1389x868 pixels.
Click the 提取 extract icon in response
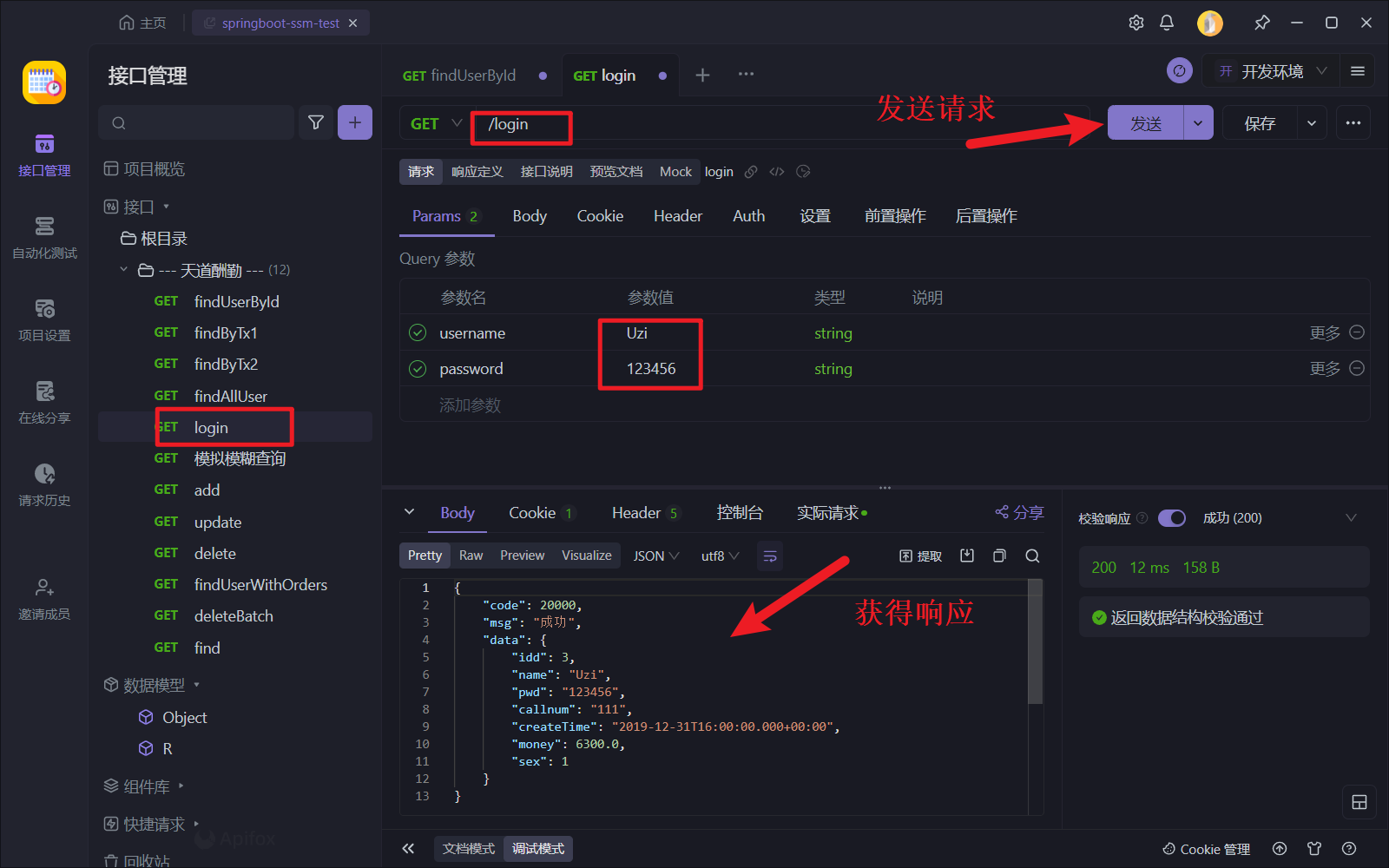[x=920, y=556]
